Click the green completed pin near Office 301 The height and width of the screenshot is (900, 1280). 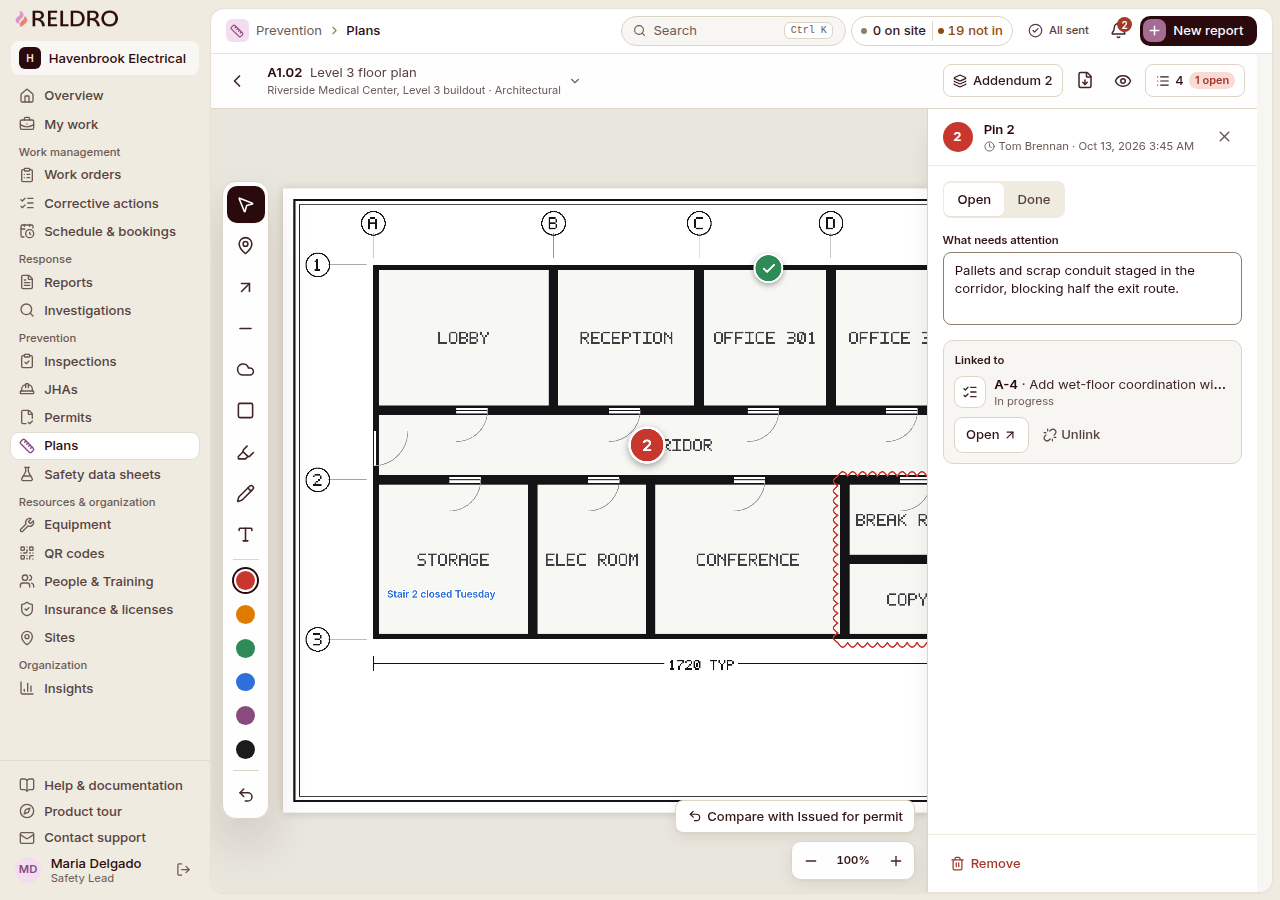coord(768,268)
